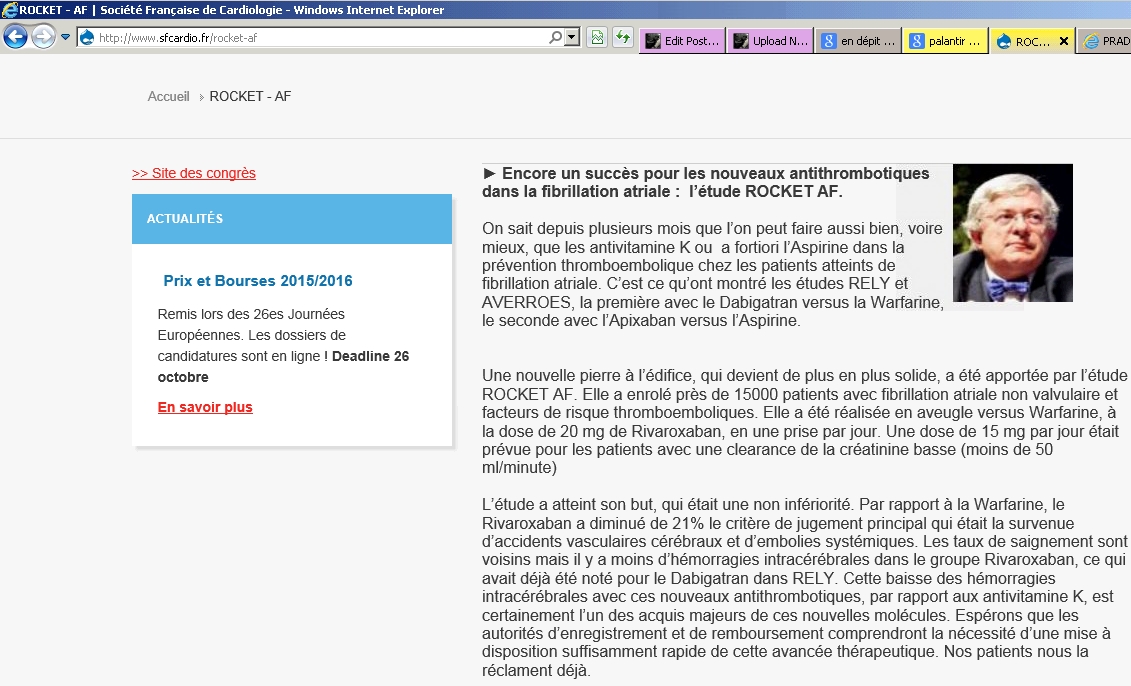
Task: Expand the address bar autocomplete dropdown
Action: click(572, 38)
